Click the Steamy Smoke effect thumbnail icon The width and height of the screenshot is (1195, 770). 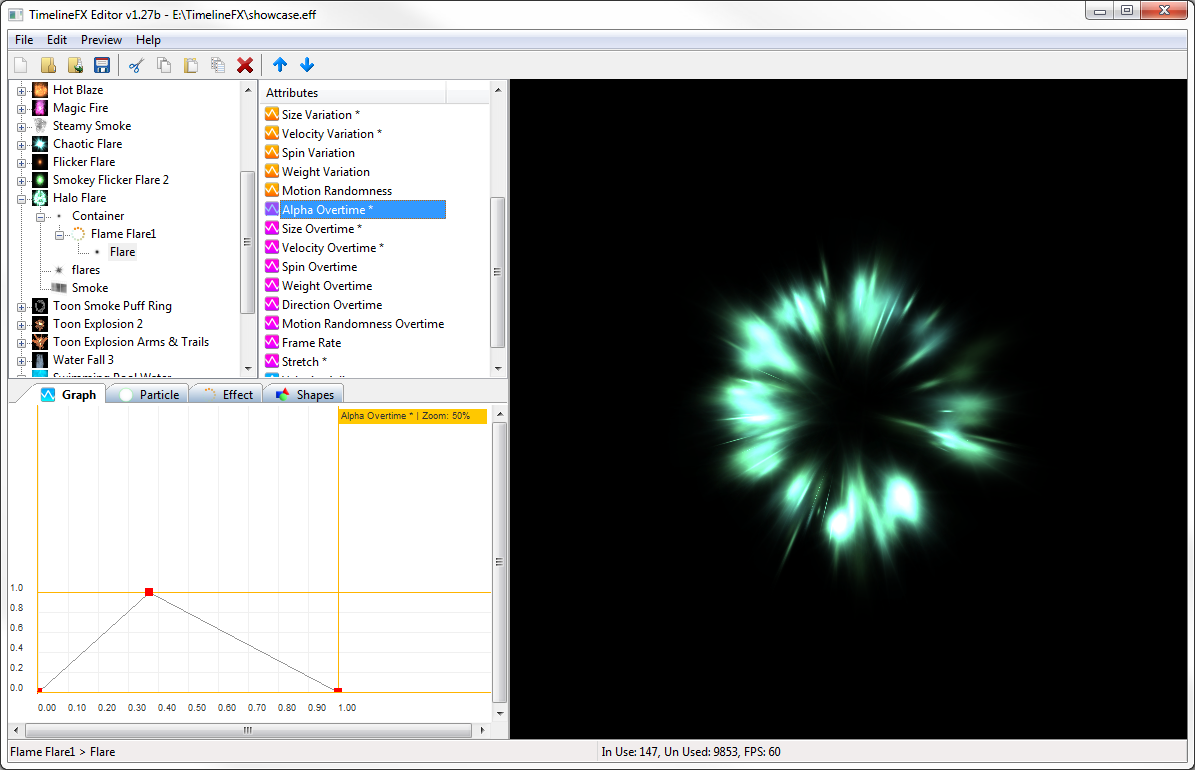(40, 126)
